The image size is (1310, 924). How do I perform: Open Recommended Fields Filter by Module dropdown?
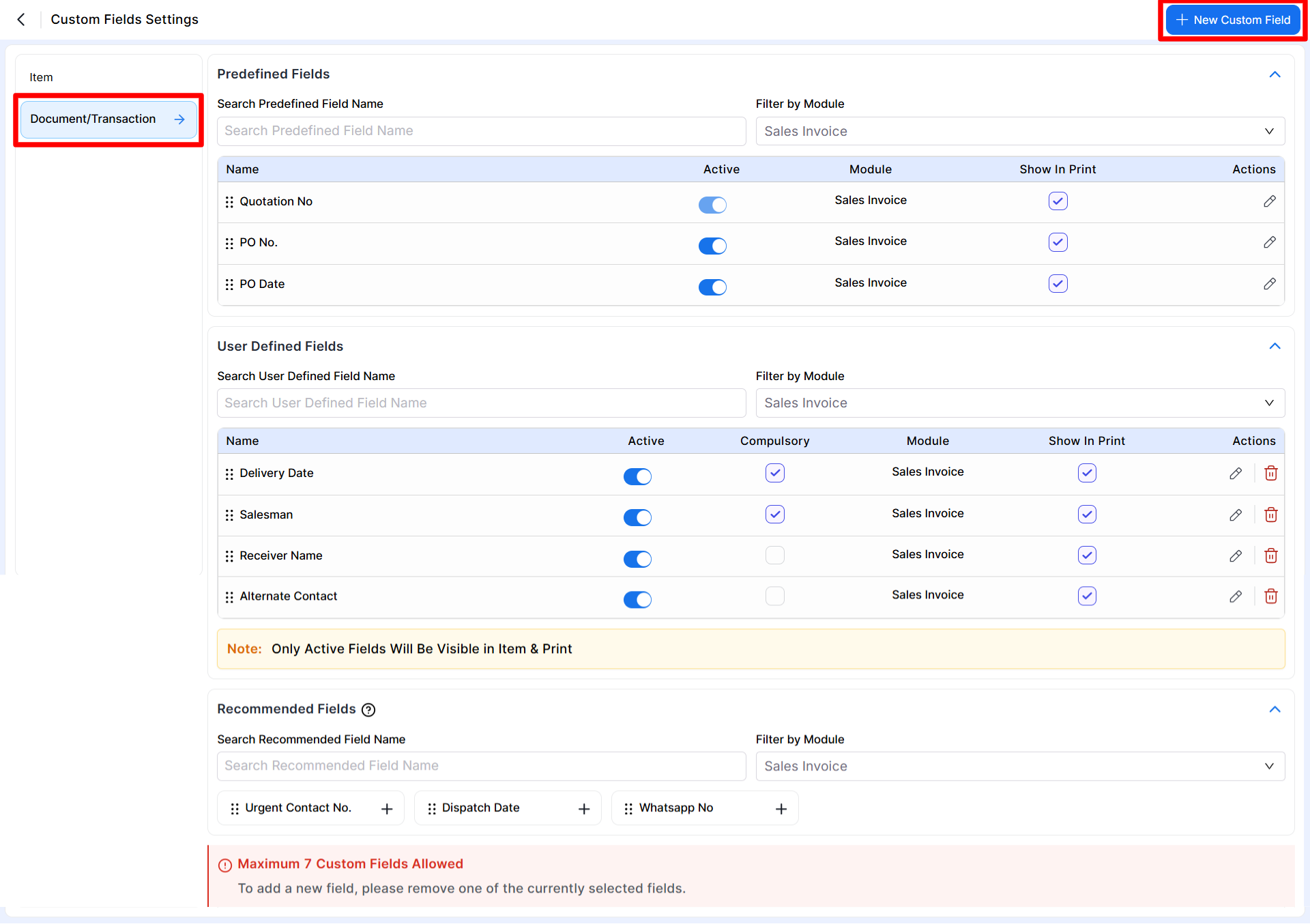(1020, 766)
